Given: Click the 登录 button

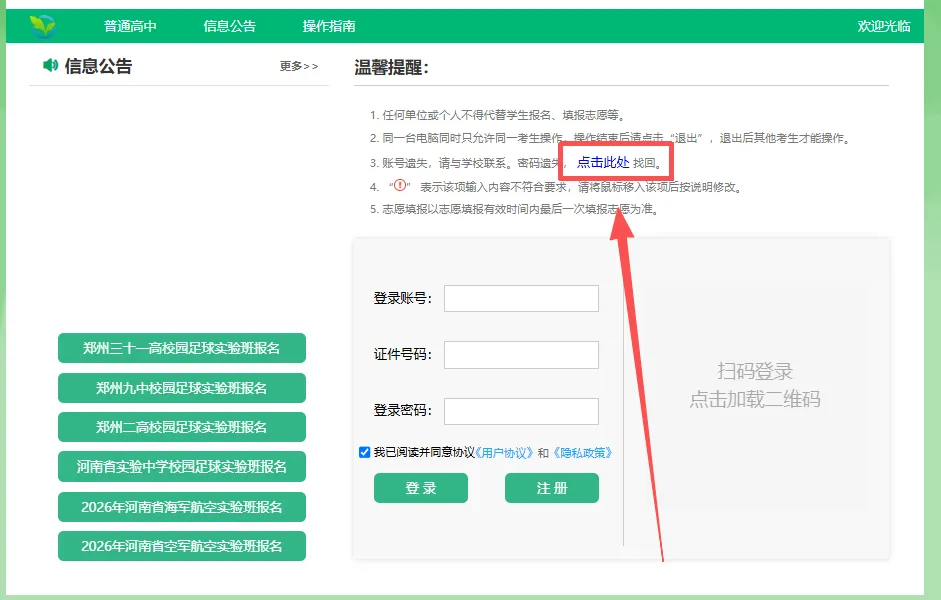Looking at the screenshot, I should tap(421, 488).
